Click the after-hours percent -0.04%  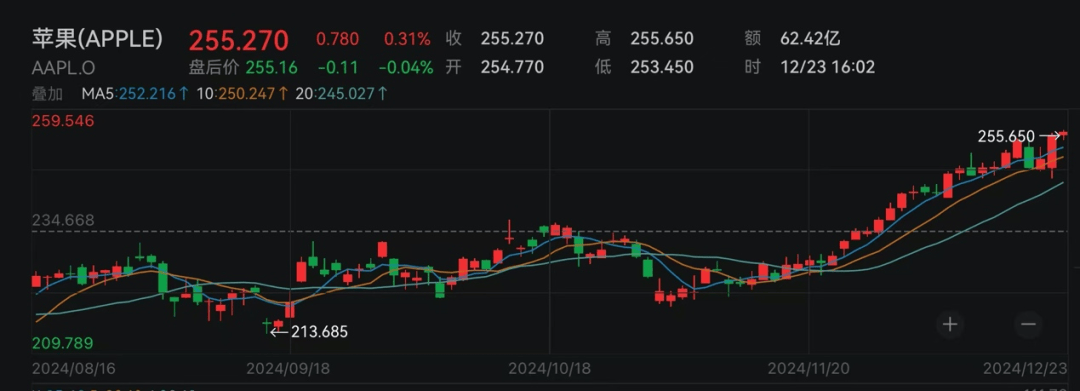pyautogui.click(x=406, y=67)
